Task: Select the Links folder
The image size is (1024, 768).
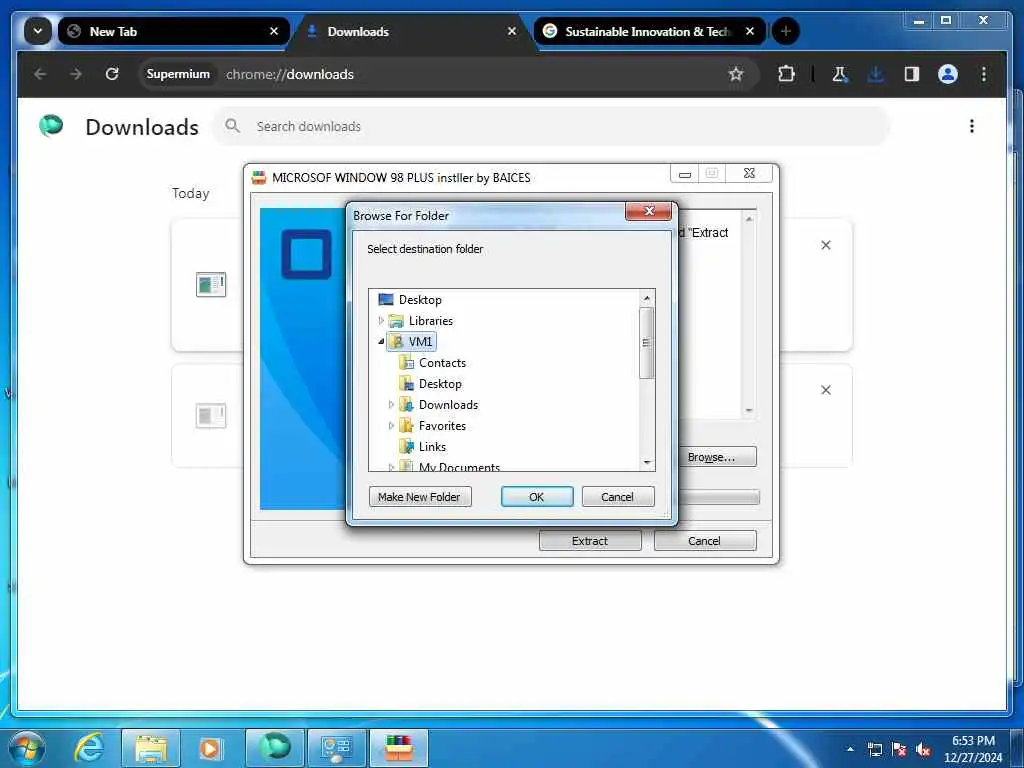Action: pyautogui.click(x=423, y=447)
